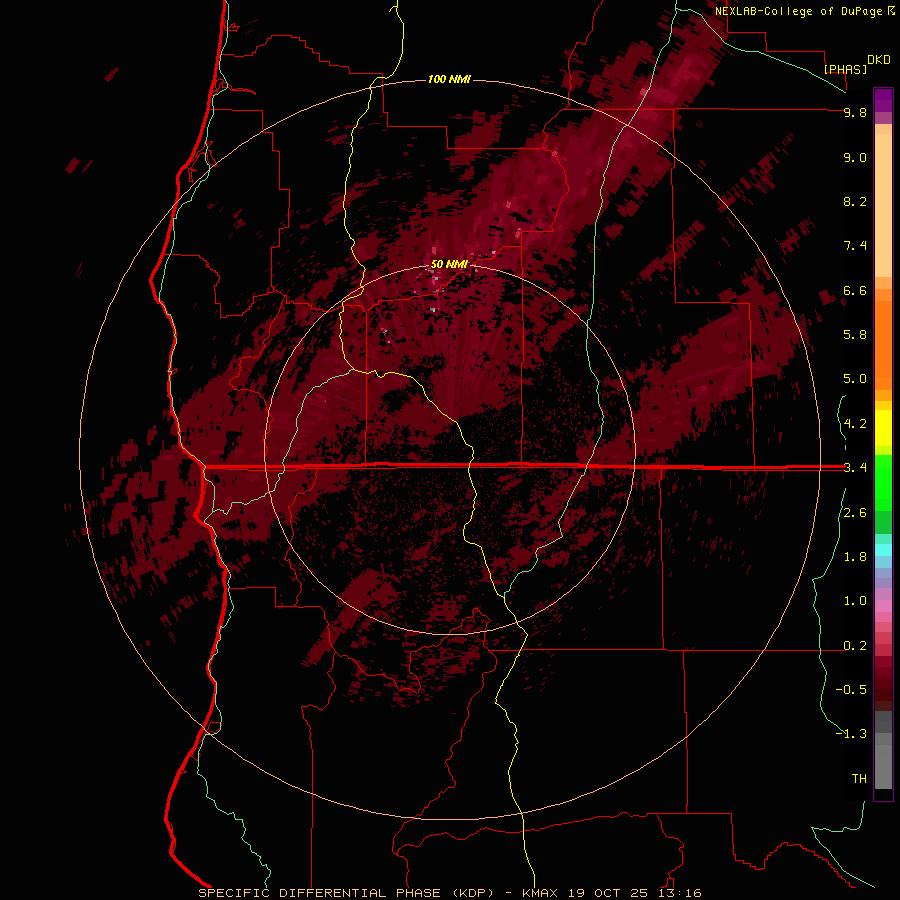Click the -0.5 value on the color scale

[x=851, y=690]
